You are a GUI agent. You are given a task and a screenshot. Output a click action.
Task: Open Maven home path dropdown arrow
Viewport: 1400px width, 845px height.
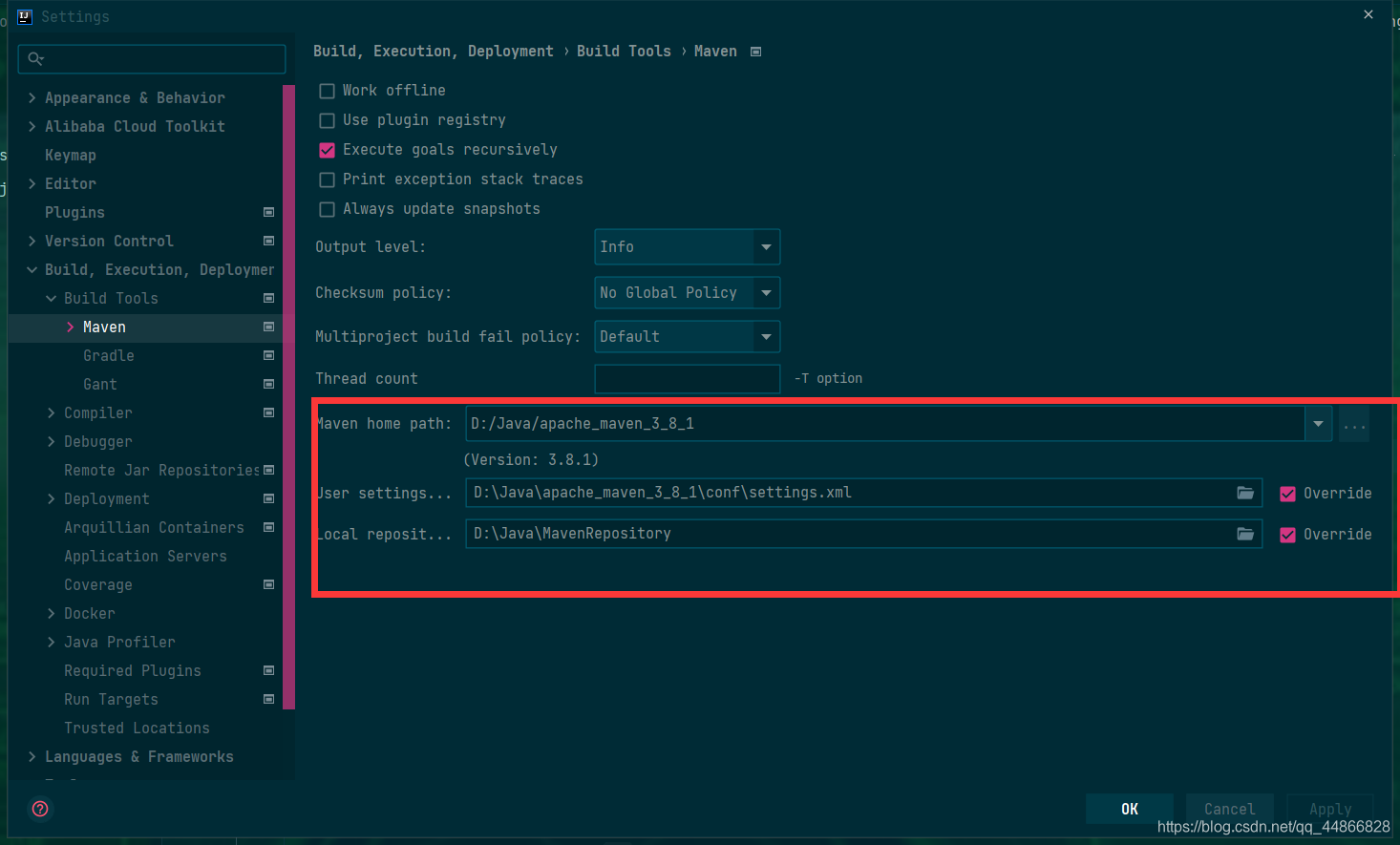[1318, 423]
